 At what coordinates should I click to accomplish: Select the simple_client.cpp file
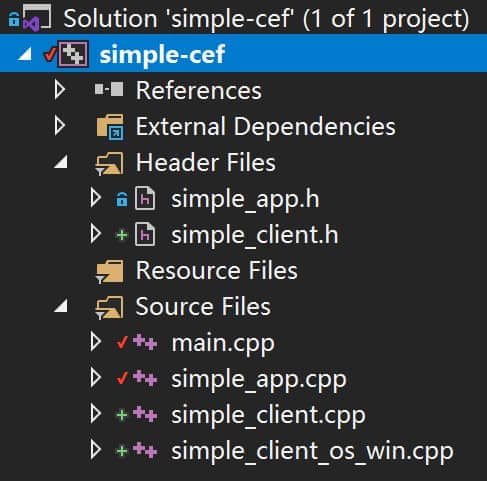(268, 415)
